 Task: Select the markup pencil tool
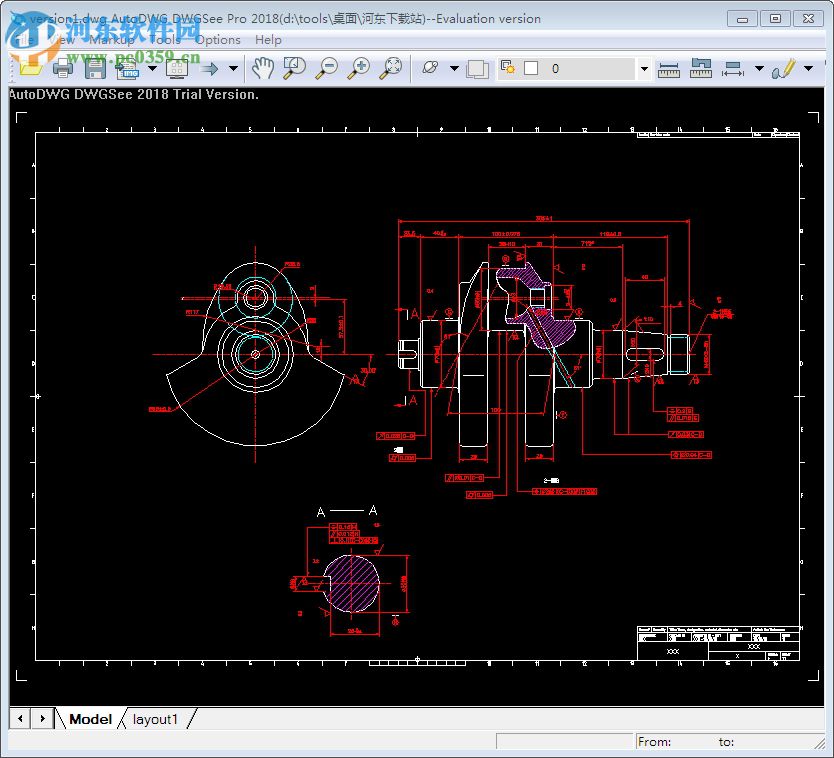pyautogui.click(x=784, y=68)
